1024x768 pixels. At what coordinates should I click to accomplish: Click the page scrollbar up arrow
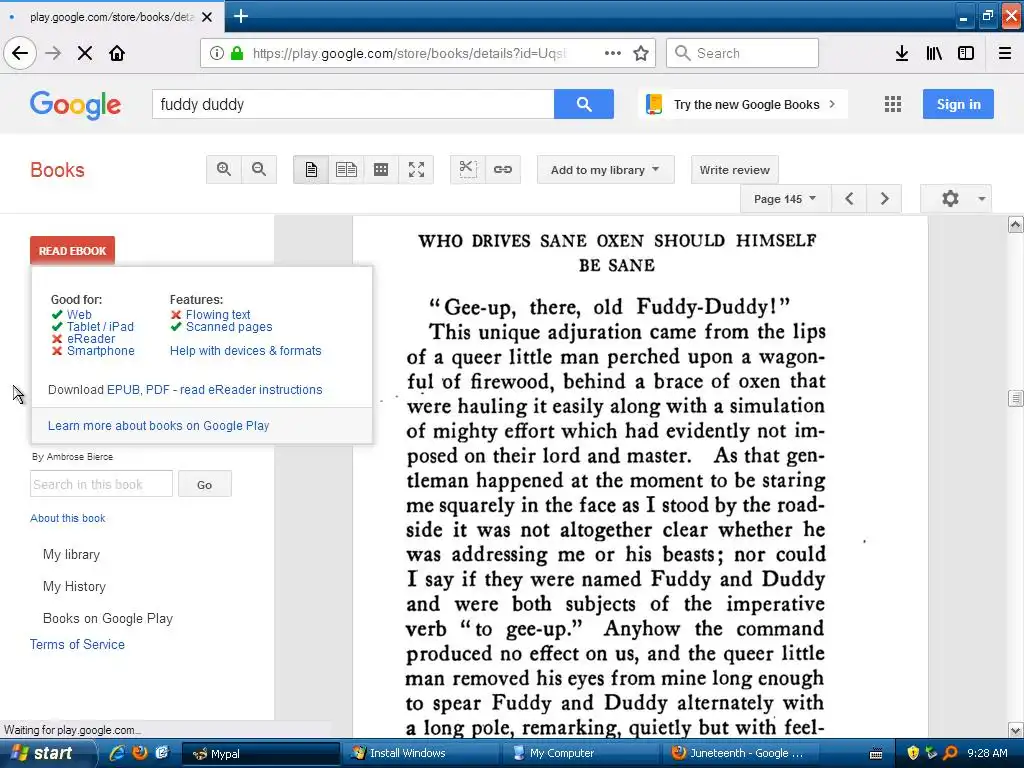1016,225
